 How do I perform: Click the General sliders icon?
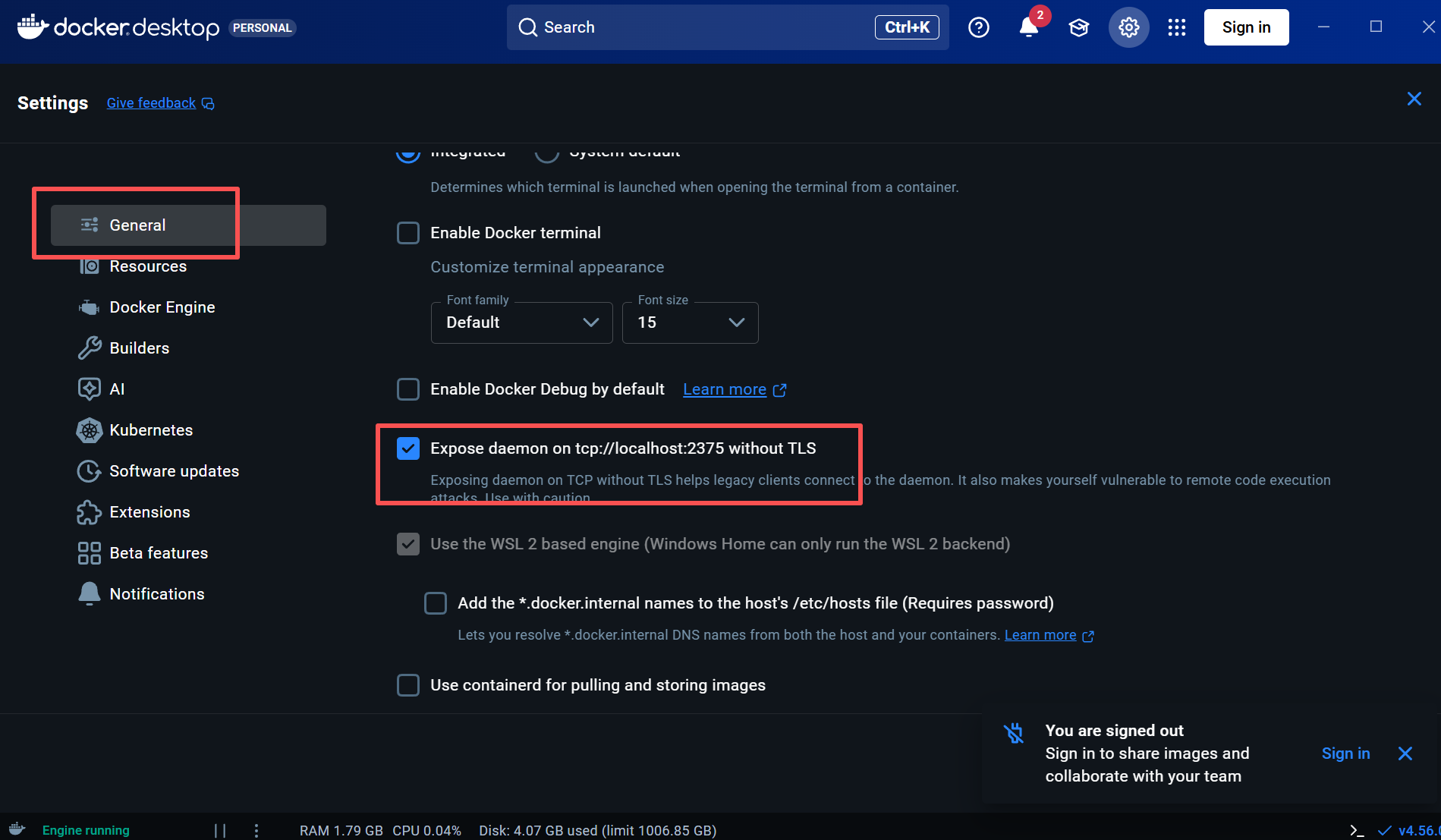coord(90,225)
